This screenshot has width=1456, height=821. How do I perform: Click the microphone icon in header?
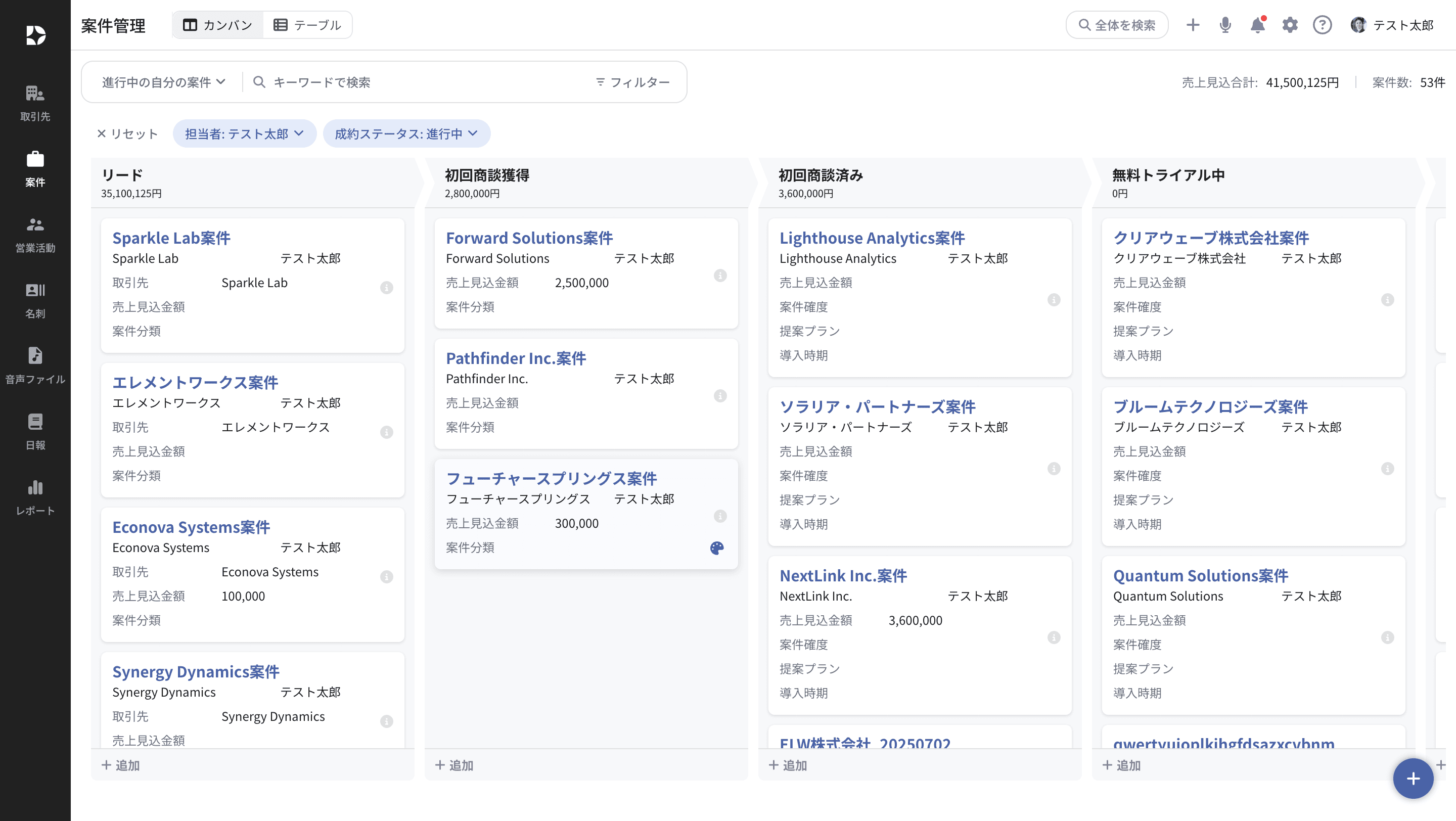pos(1225,25)
